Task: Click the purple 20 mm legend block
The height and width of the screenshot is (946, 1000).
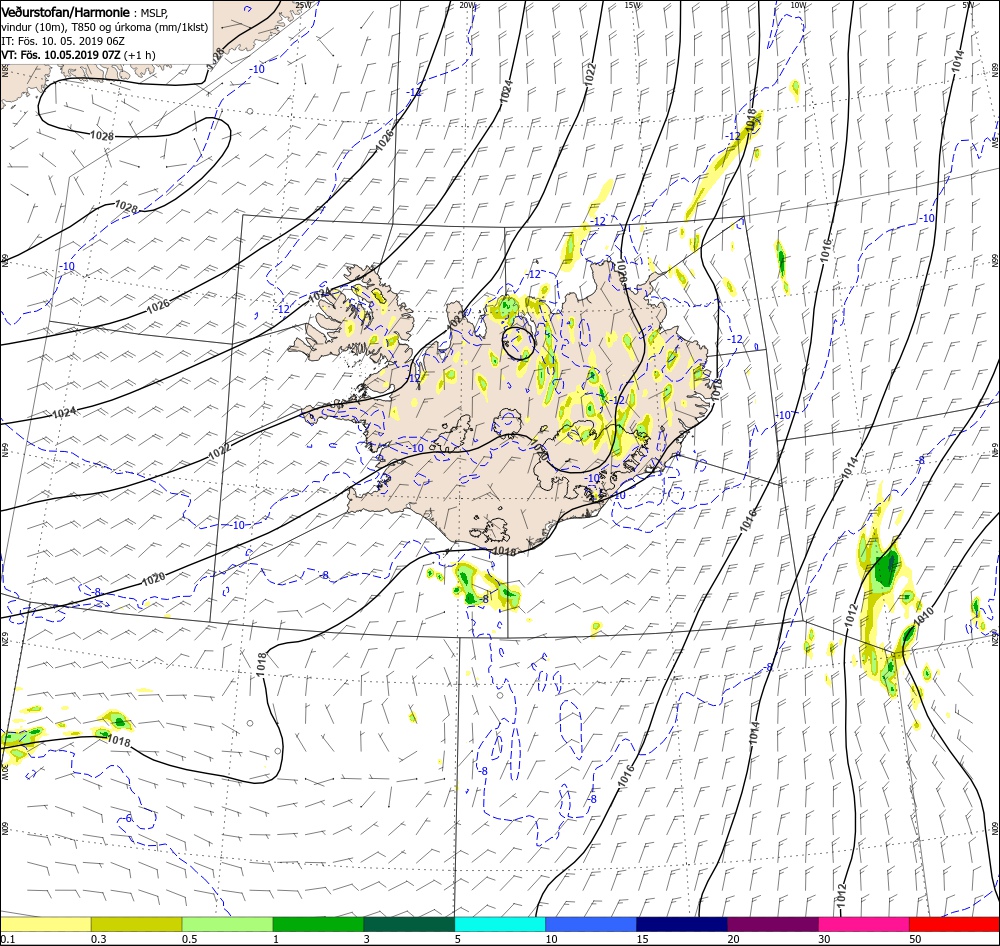Action: [x=772, y=924]
